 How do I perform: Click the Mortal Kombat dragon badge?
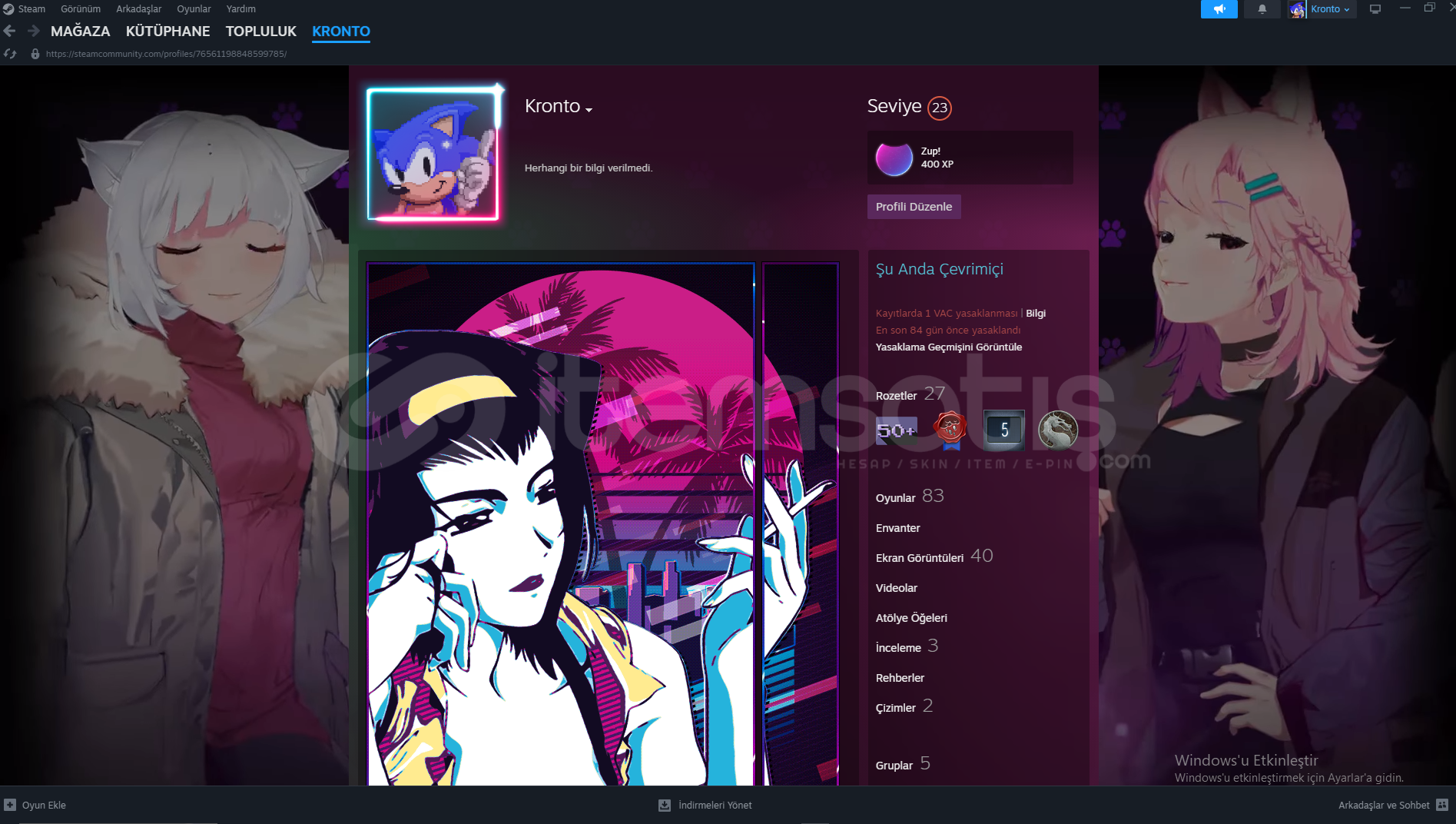pyautogui.click(x=1058, y=430)
